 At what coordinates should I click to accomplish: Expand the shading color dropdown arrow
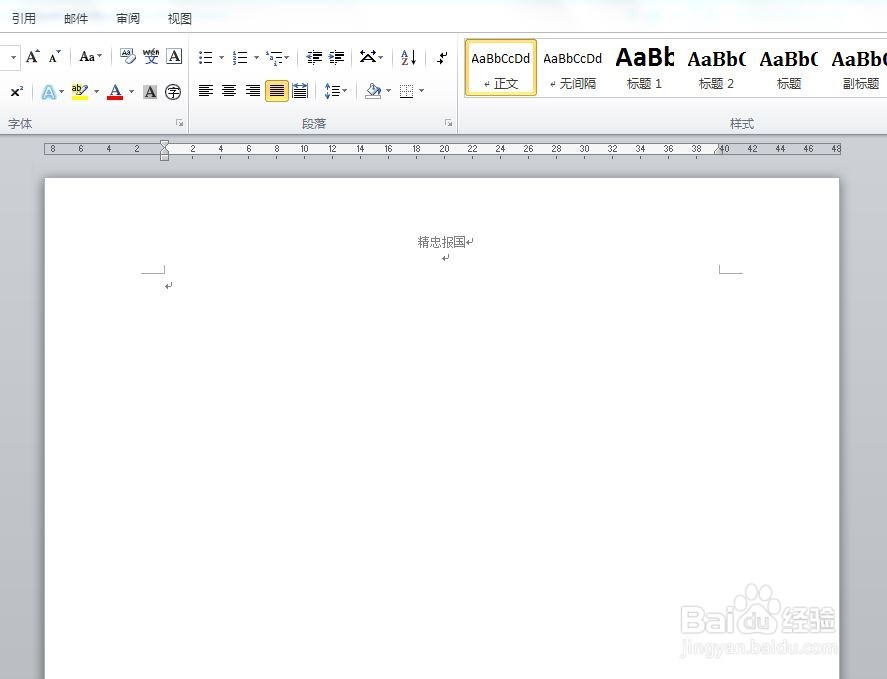click(x=389, y=91)
